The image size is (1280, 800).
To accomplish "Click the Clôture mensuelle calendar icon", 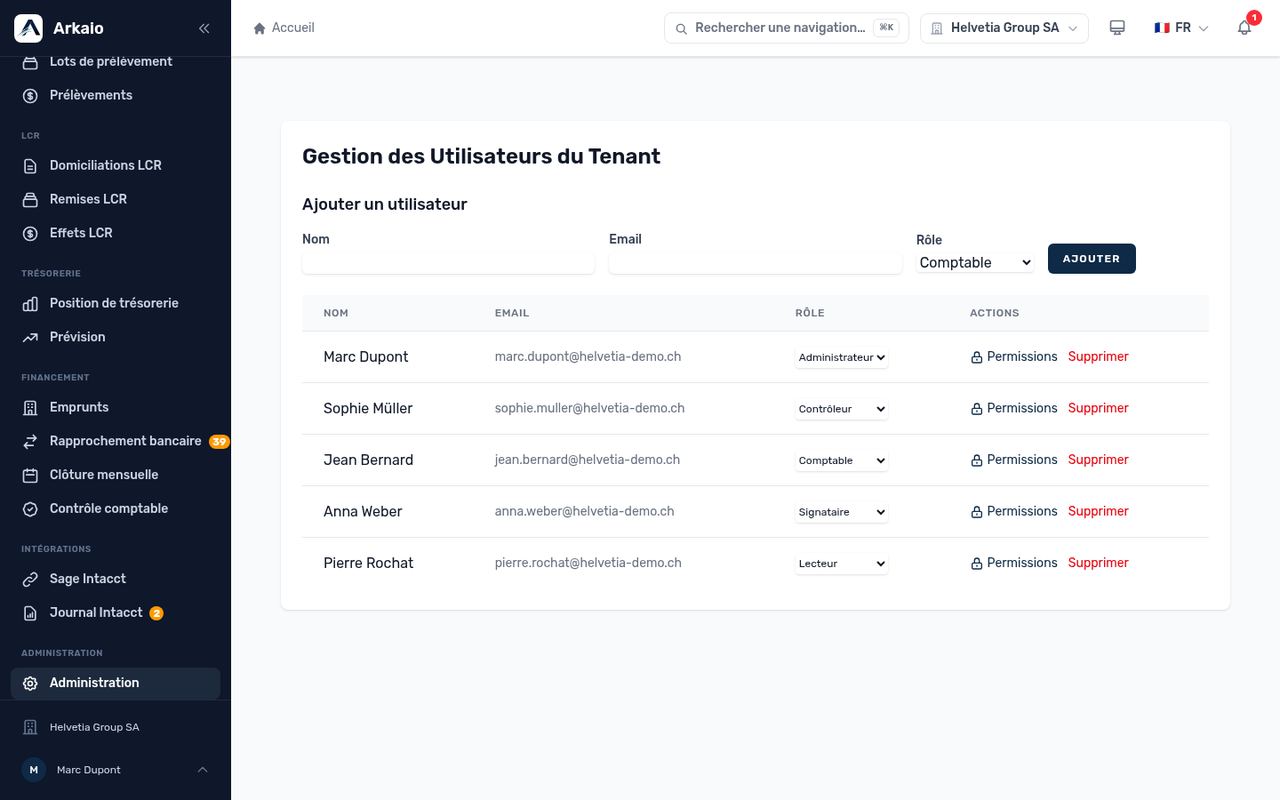I will (30, 475).
